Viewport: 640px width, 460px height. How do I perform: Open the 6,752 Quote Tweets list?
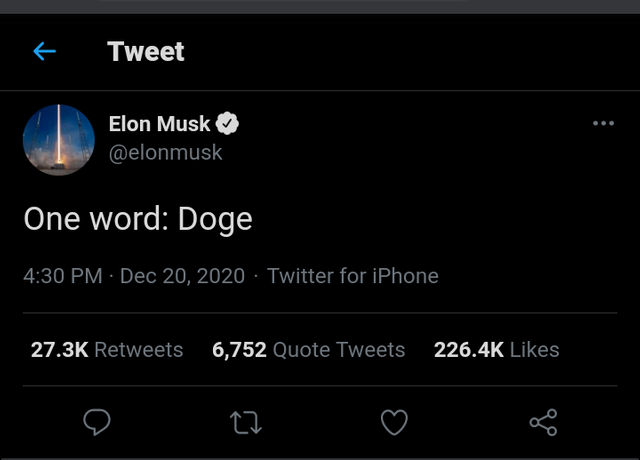click(308, 350)
